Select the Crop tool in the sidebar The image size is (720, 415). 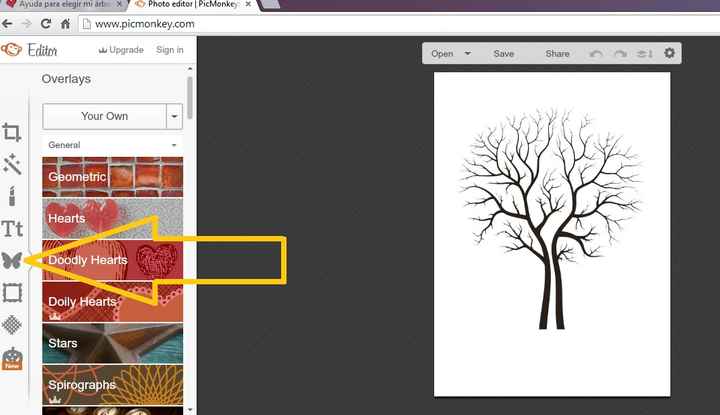tap(12, 132)
